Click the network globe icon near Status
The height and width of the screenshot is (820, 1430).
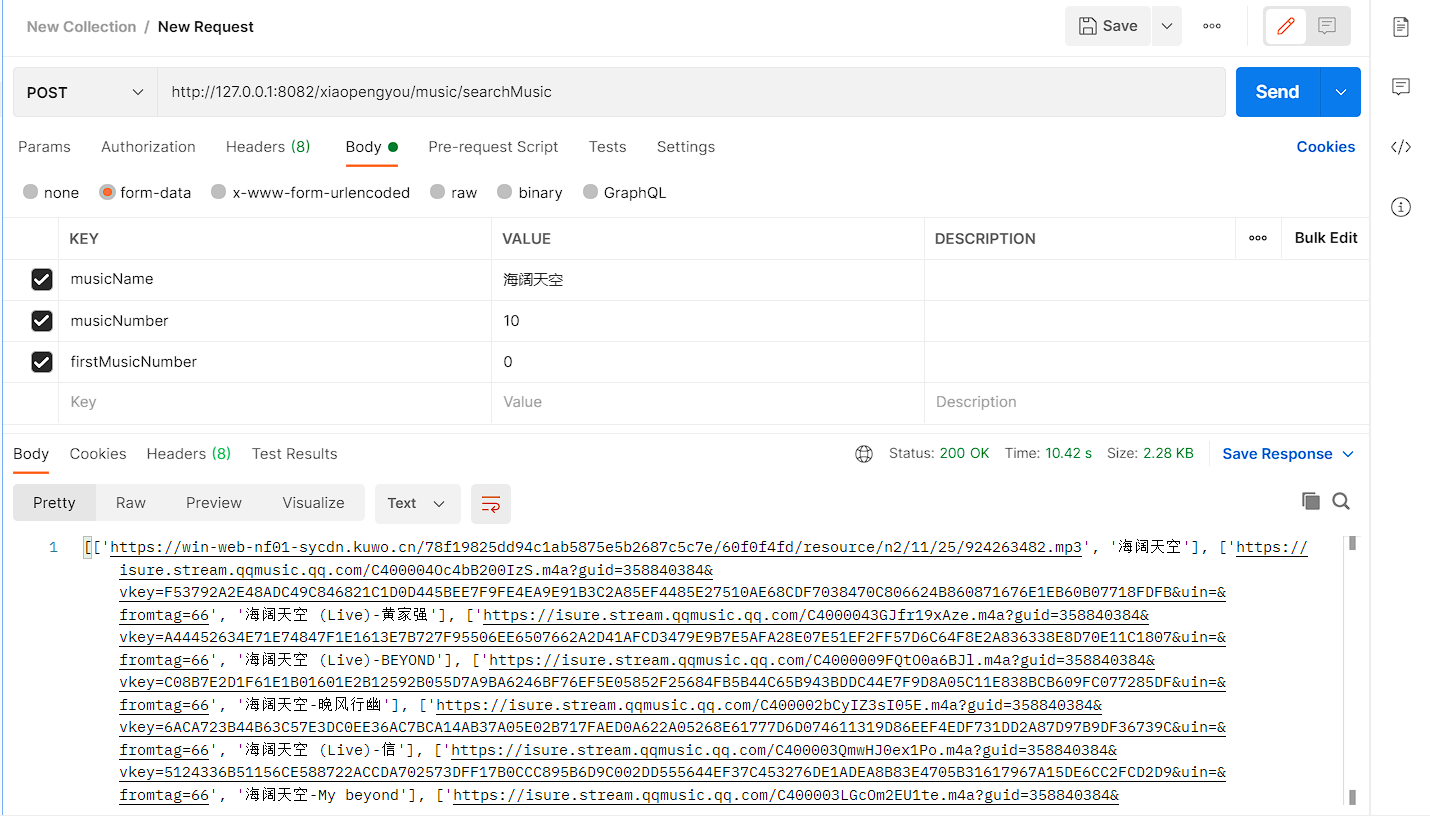[x=864, y=453]
